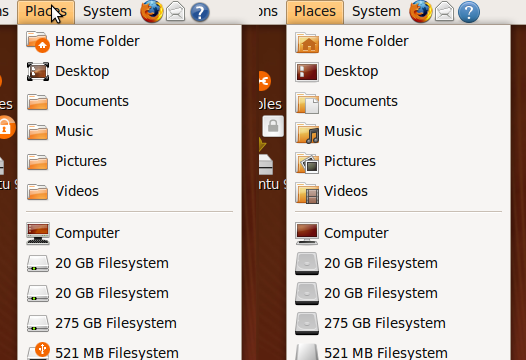Open the mail envelope icon in right panel
This screenshot has height=360, width=526.
444,12
